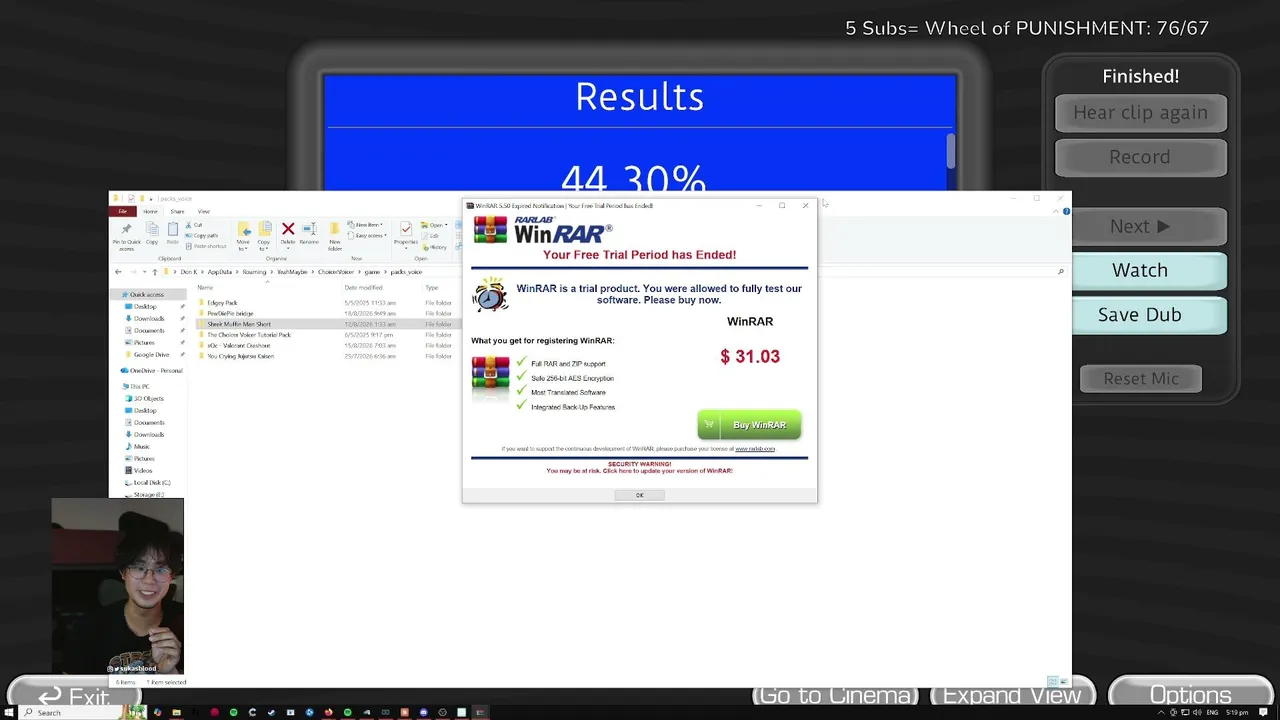Click the Windows Start button
Screen dimensions: 1280x720
tap(9, 712)
